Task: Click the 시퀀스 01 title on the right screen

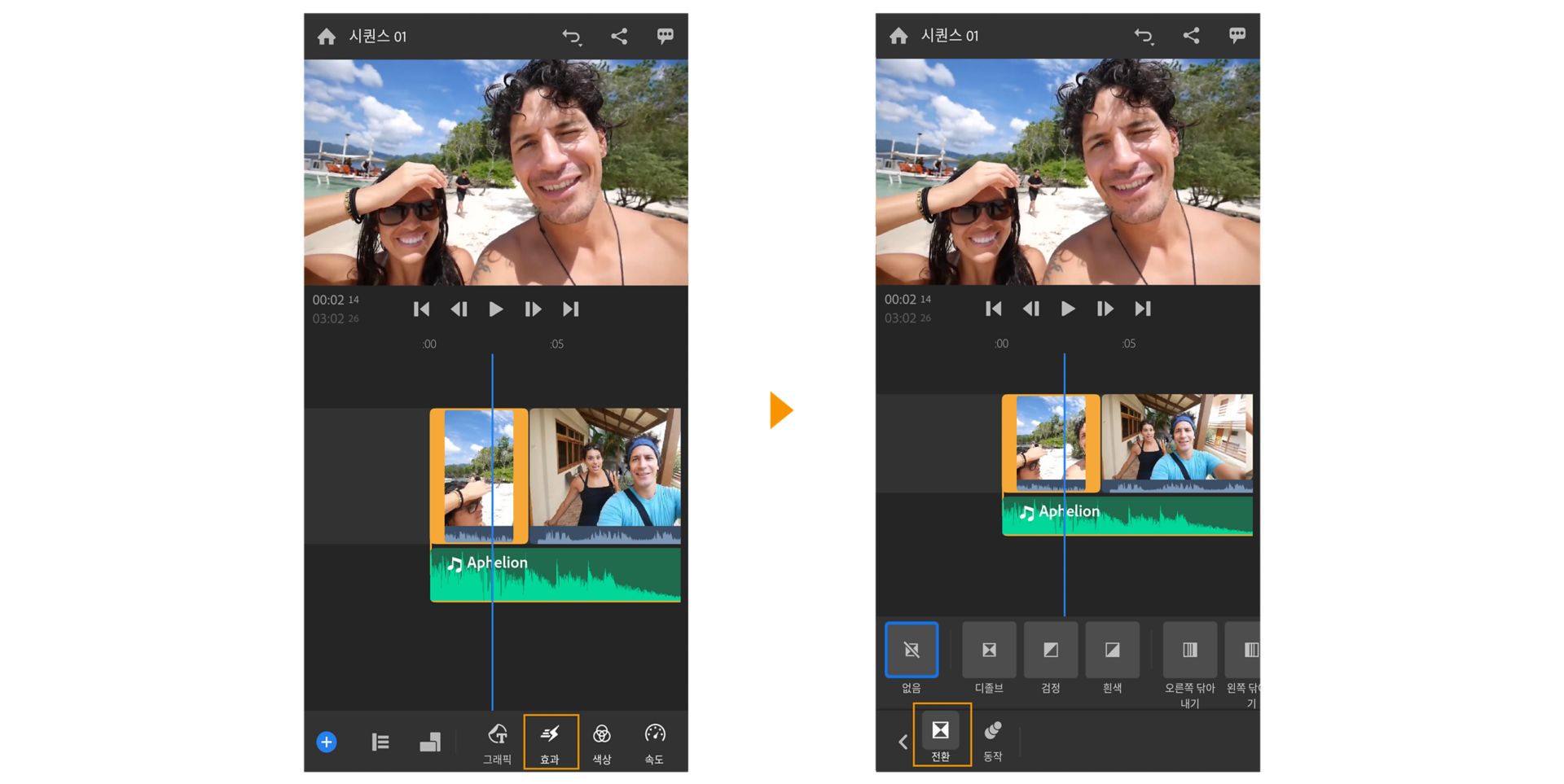Action: point(950,36)
